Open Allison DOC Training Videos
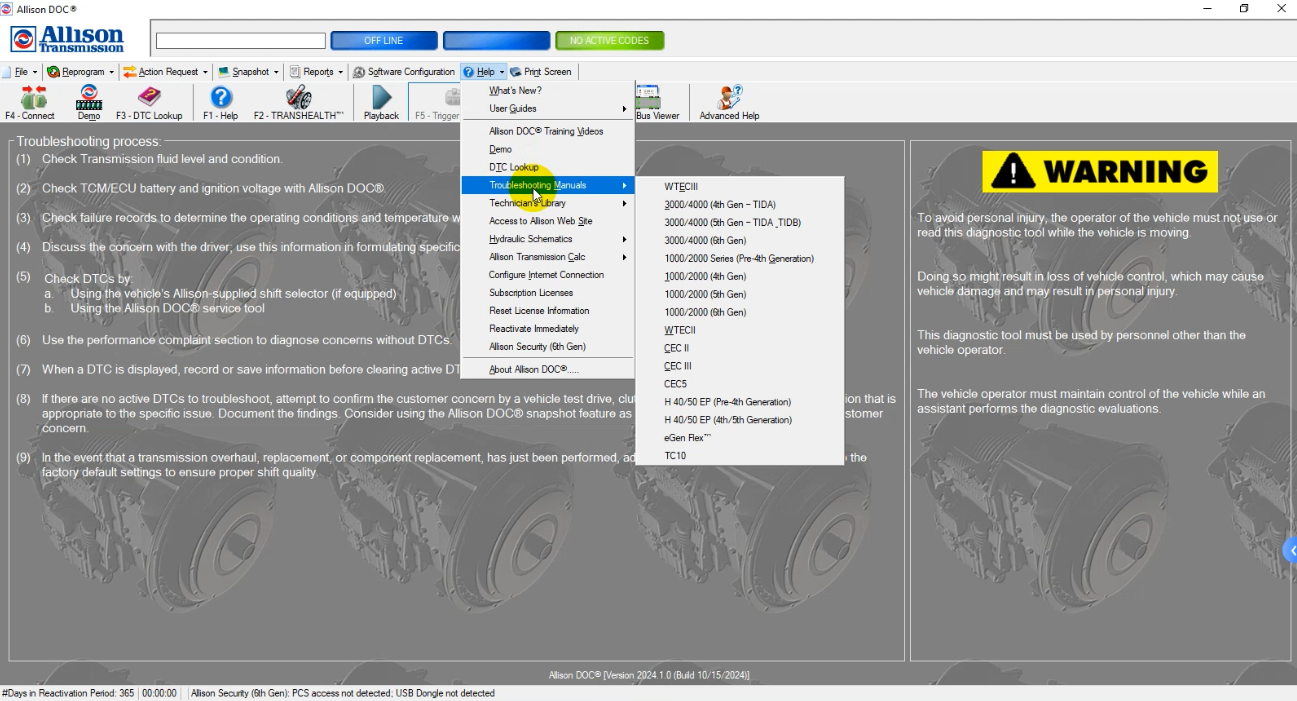Screen dimensions: 1297x701 (547, 131)
